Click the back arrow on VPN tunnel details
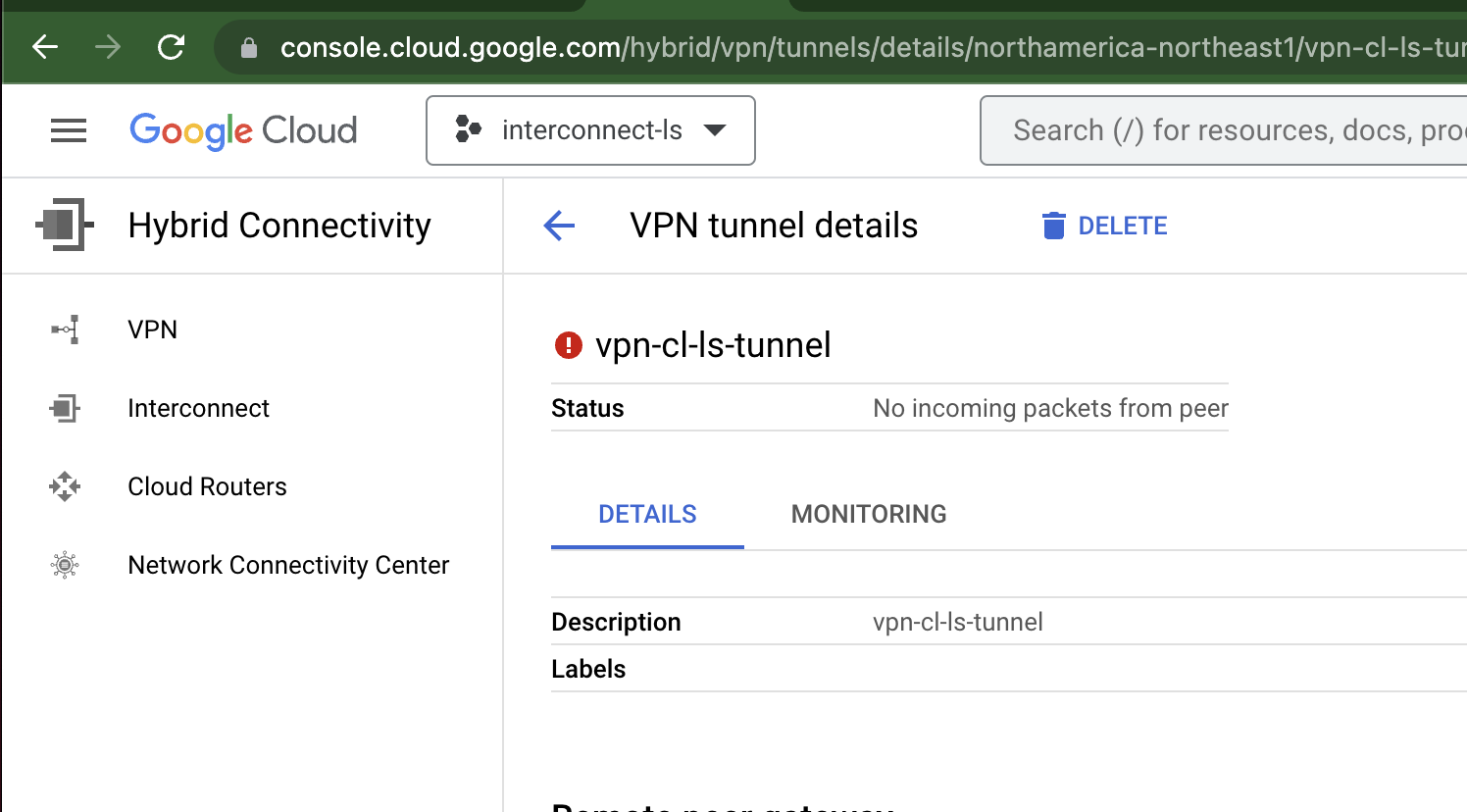 pyautogui.click(x=558, y=225)
